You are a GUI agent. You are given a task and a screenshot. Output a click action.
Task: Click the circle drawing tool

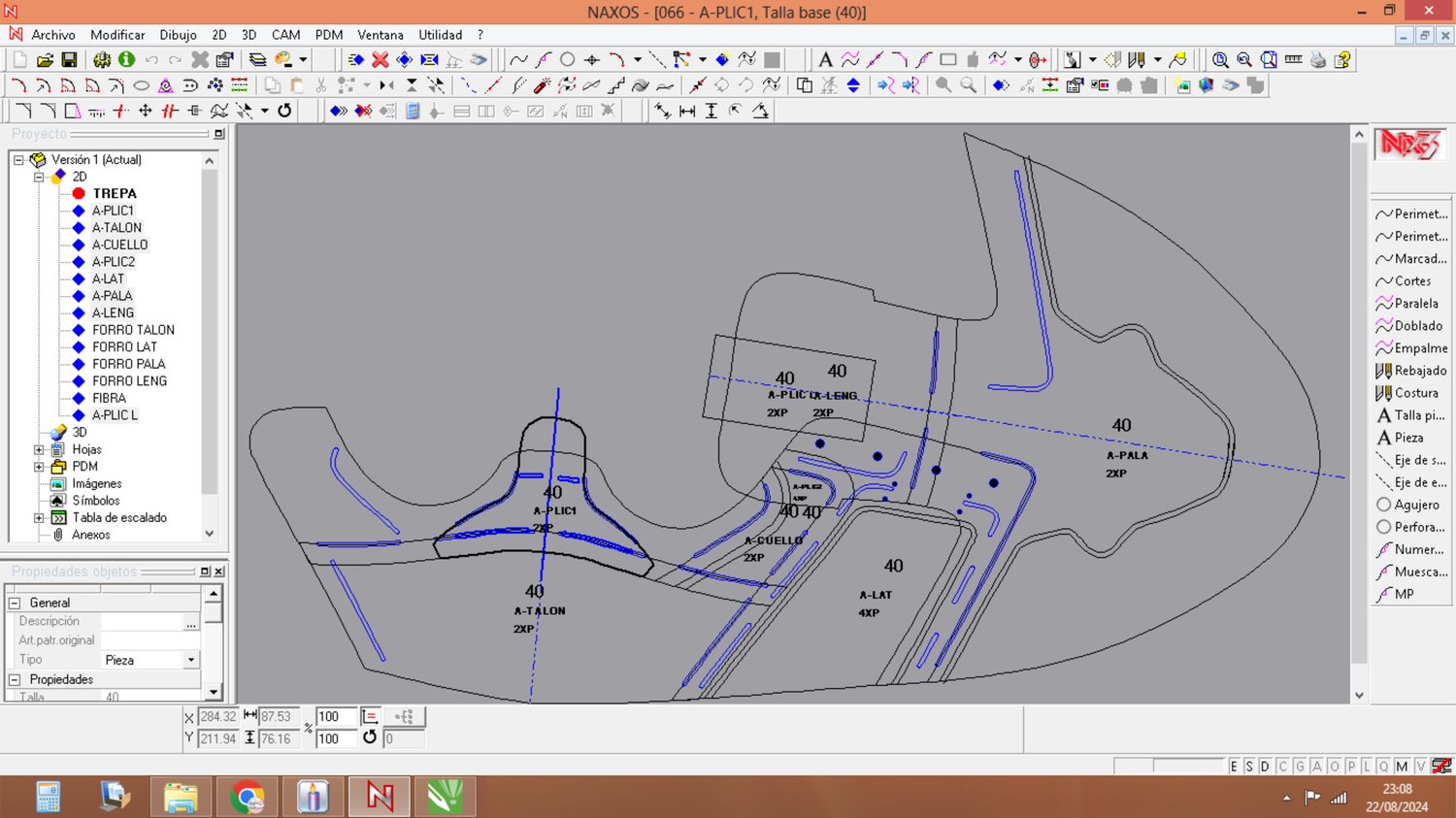[x=568, y=60]
